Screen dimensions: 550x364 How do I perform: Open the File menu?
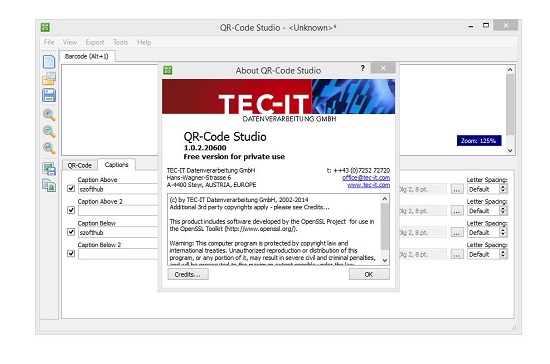[49, 42]
